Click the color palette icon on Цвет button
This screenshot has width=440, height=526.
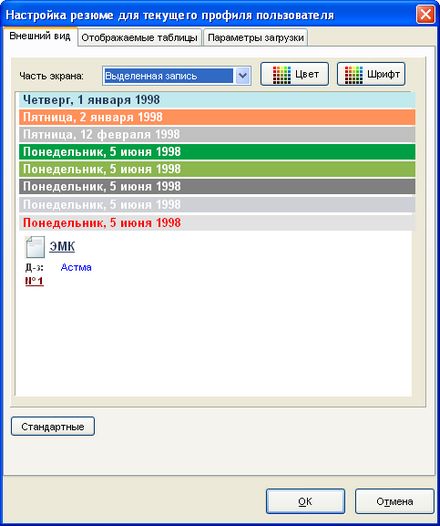coord(281,74)
